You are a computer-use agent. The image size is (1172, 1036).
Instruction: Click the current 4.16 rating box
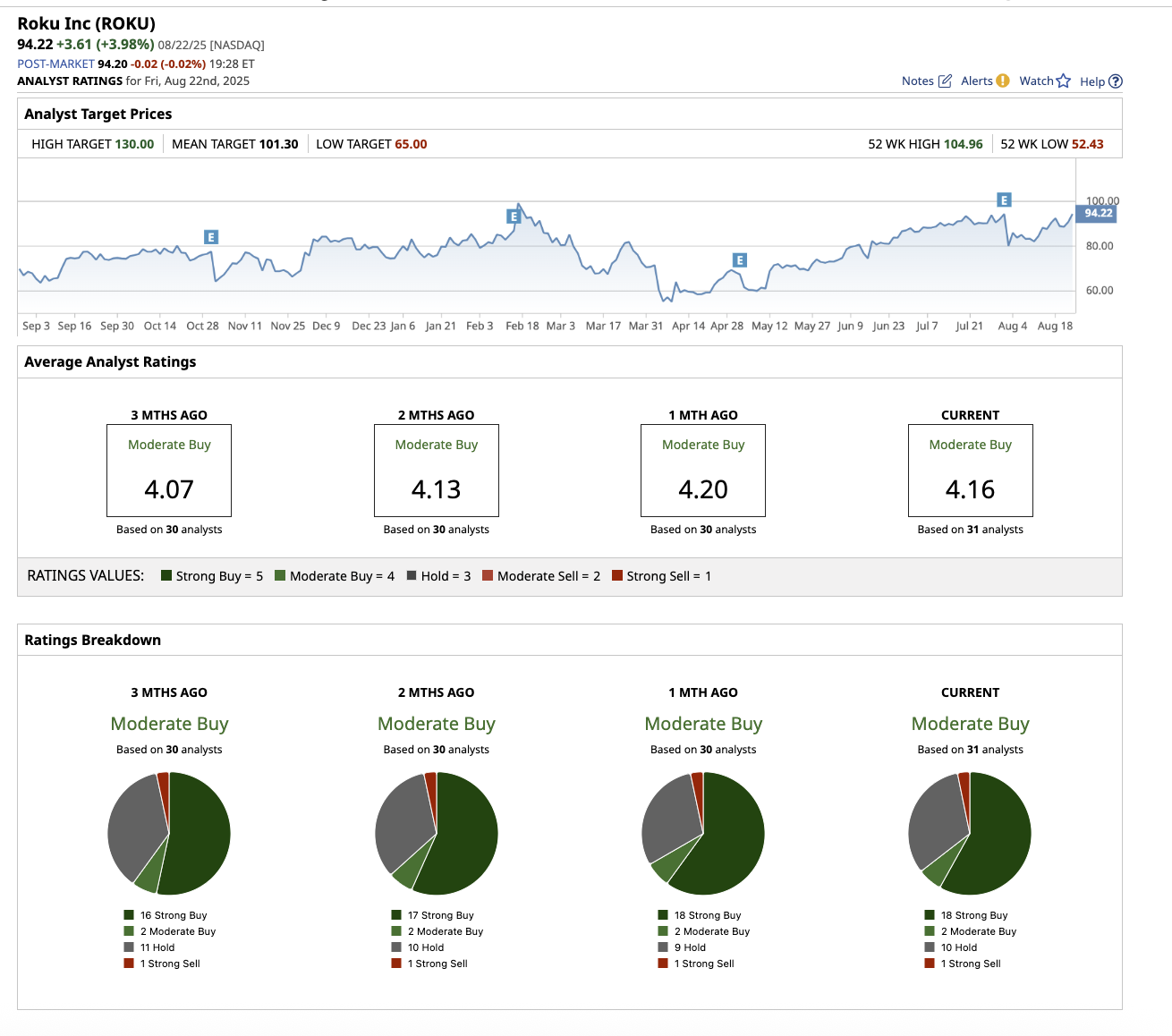(971, 471)
